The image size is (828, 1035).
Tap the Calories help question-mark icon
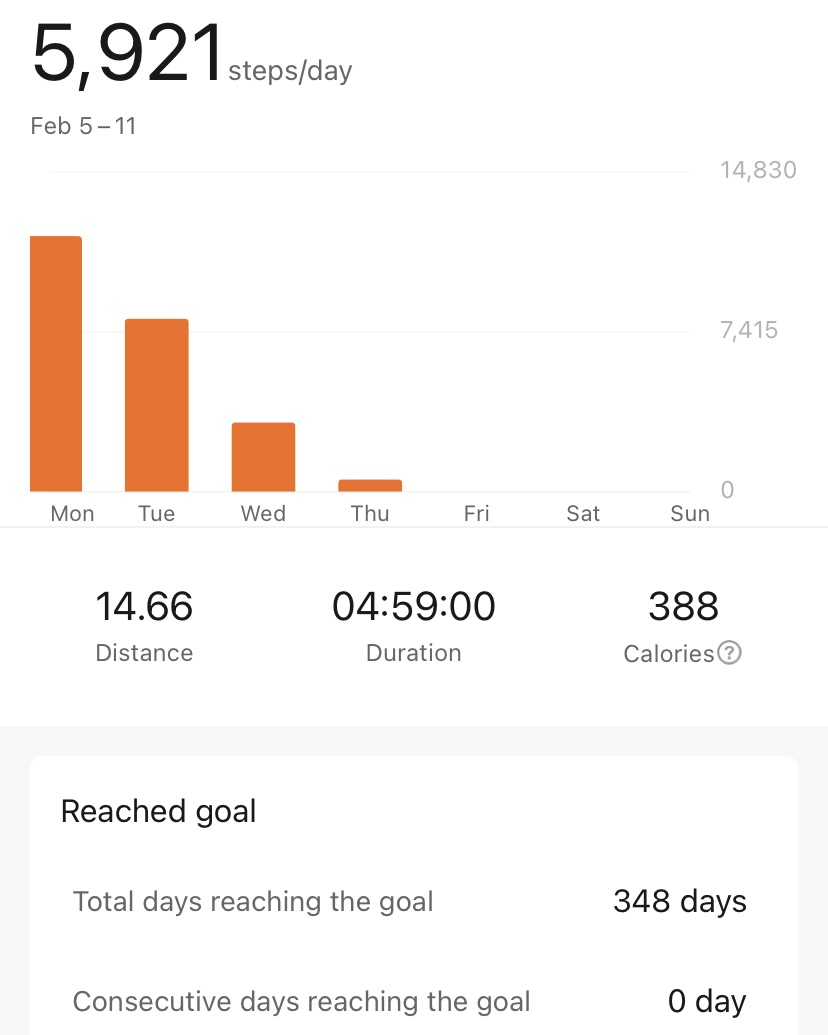tap(729, 653)
